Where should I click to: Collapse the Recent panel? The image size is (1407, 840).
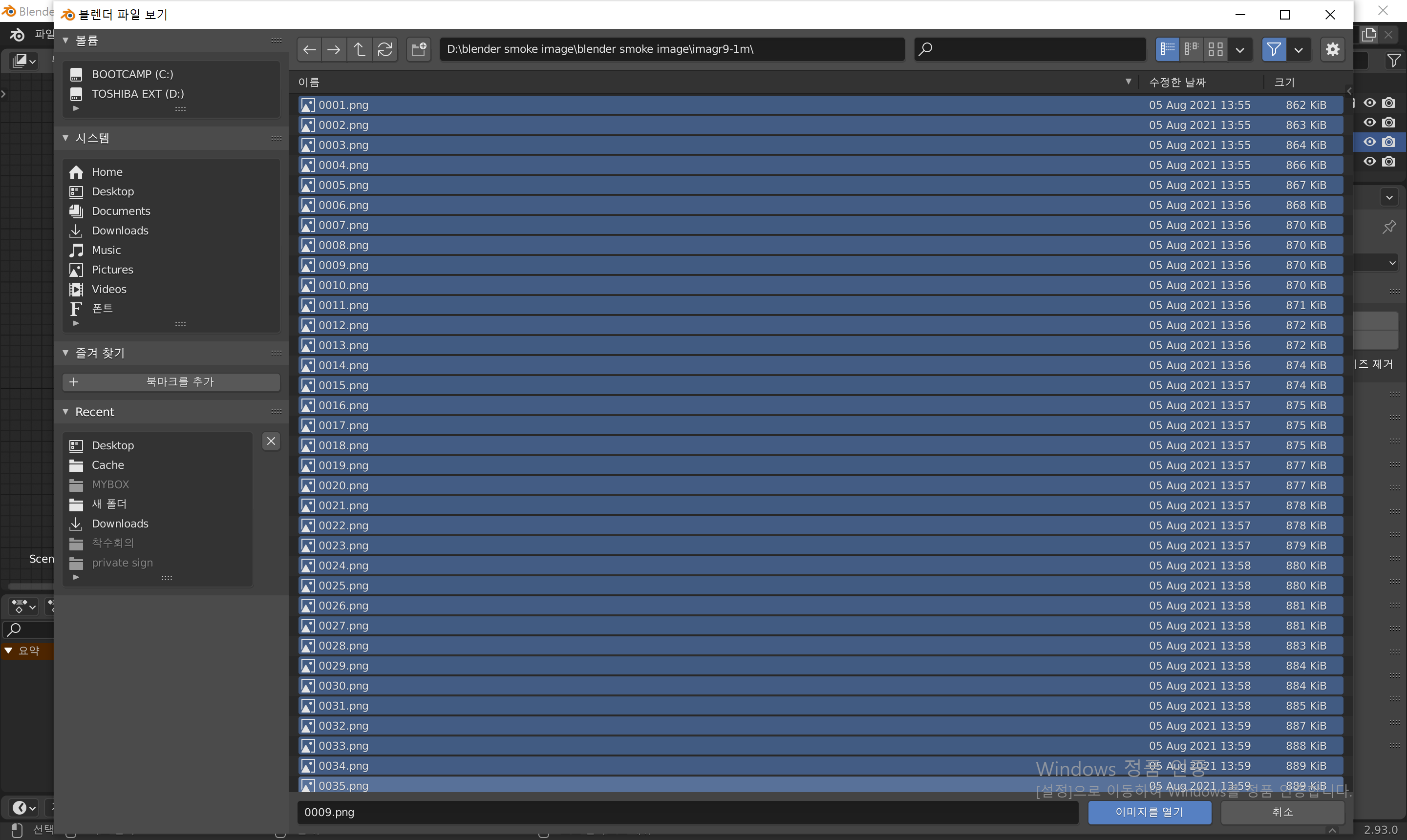pos(65,412)
